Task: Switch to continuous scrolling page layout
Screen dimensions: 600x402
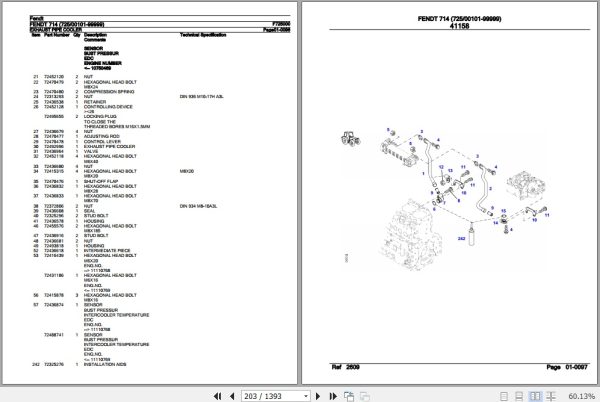Action: (x=519, y=397)
